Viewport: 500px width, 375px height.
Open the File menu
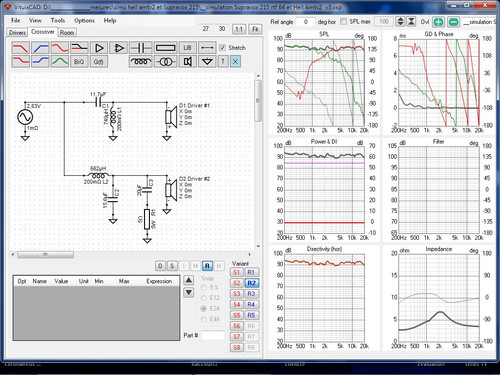(16, 20)
